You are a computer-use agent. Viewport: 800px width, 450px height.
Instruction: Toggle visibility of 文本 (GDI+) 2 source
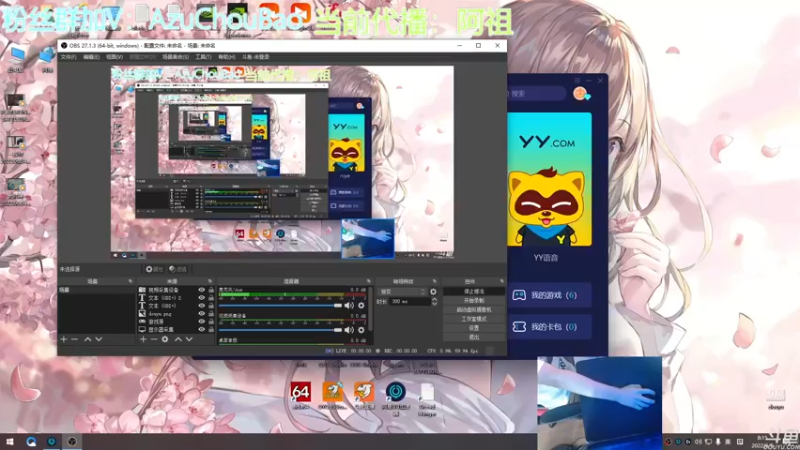(x=202, y=297)
